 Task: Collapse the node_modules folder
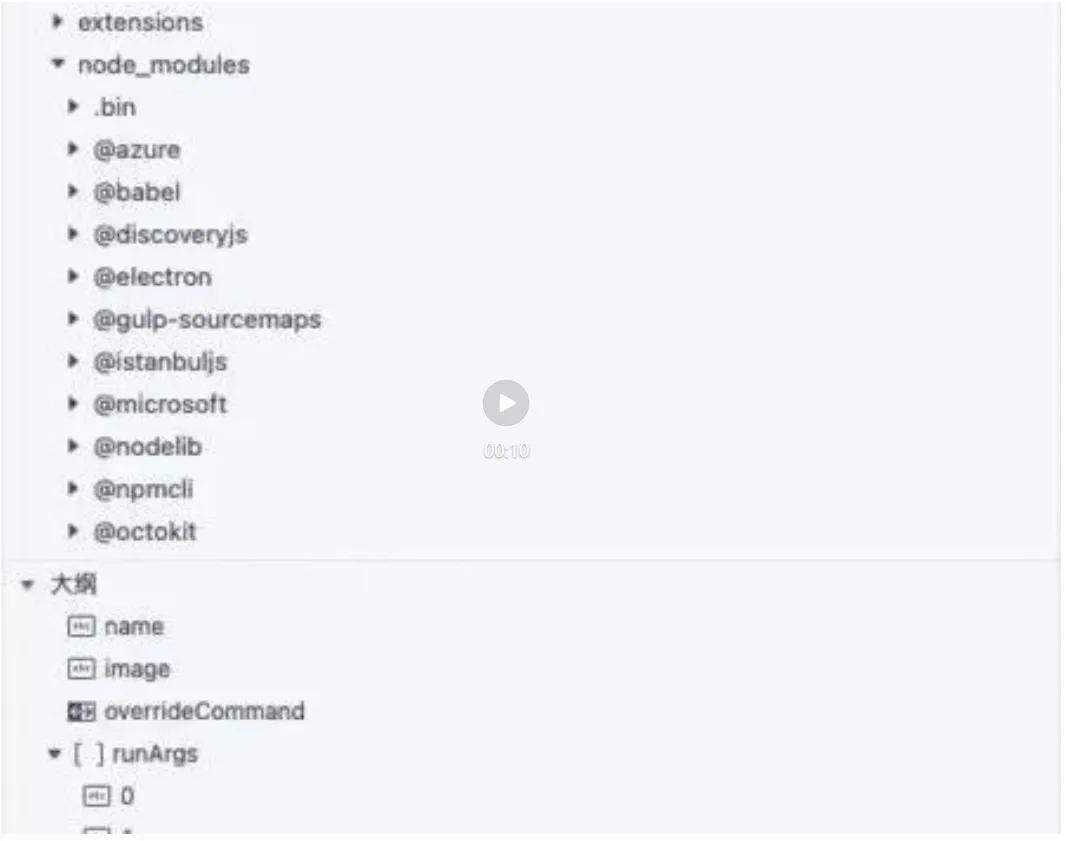pos(57,64)
